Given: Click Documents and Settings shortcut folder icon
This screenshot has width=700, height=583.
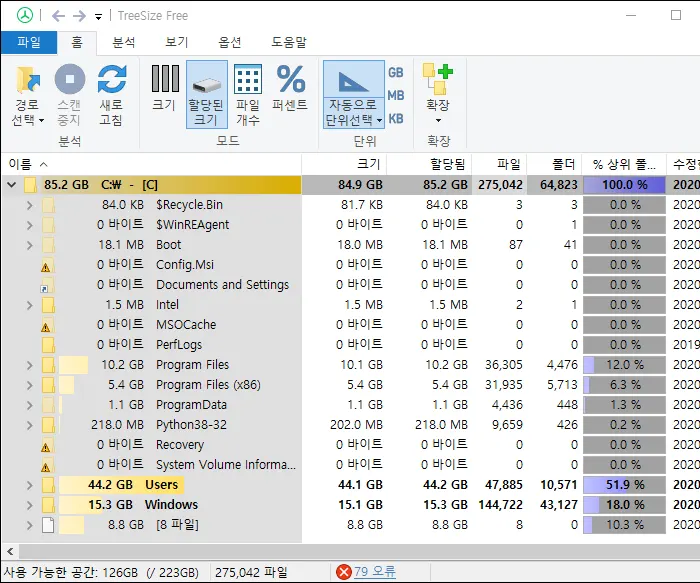Looking at the screenshot, I should [x=48, y=285].
